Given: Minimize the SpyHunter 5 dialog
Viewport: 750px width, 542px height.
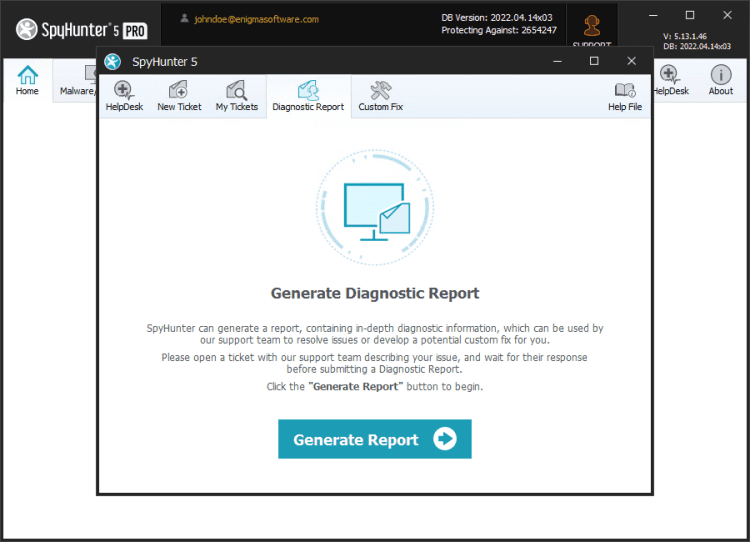Looking at the screenshot, I should [557, 61].
